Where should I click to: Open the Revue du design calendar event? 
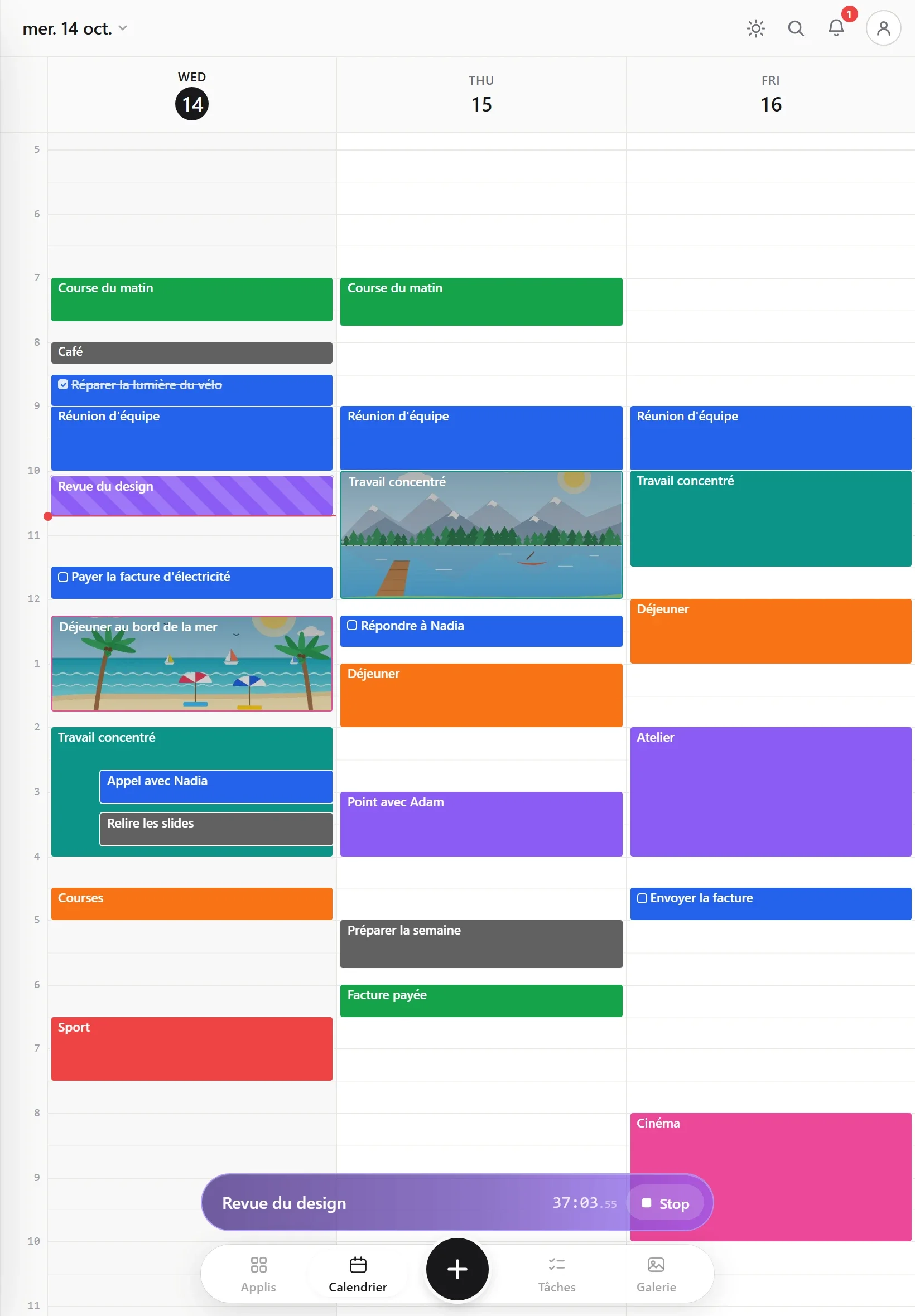click(x=191, y=495)
